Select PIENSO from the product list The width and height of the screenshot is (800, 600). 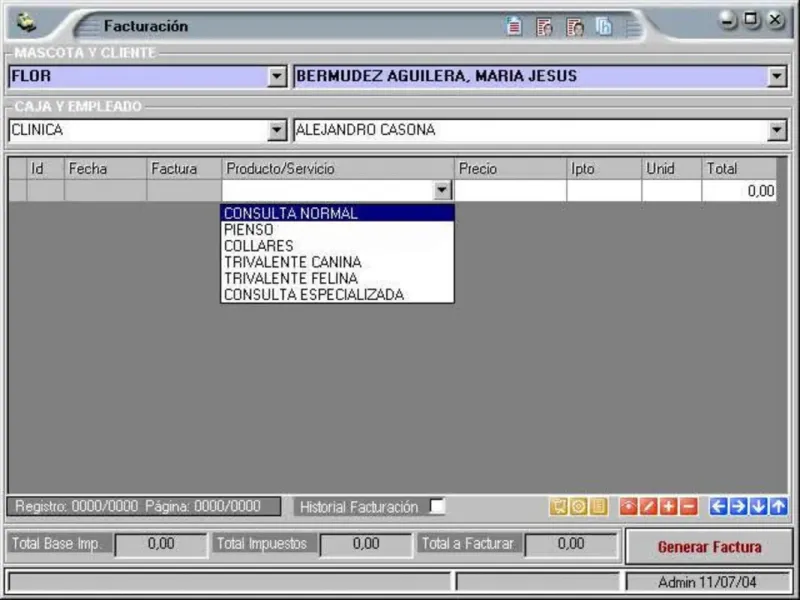click(337, 230)
